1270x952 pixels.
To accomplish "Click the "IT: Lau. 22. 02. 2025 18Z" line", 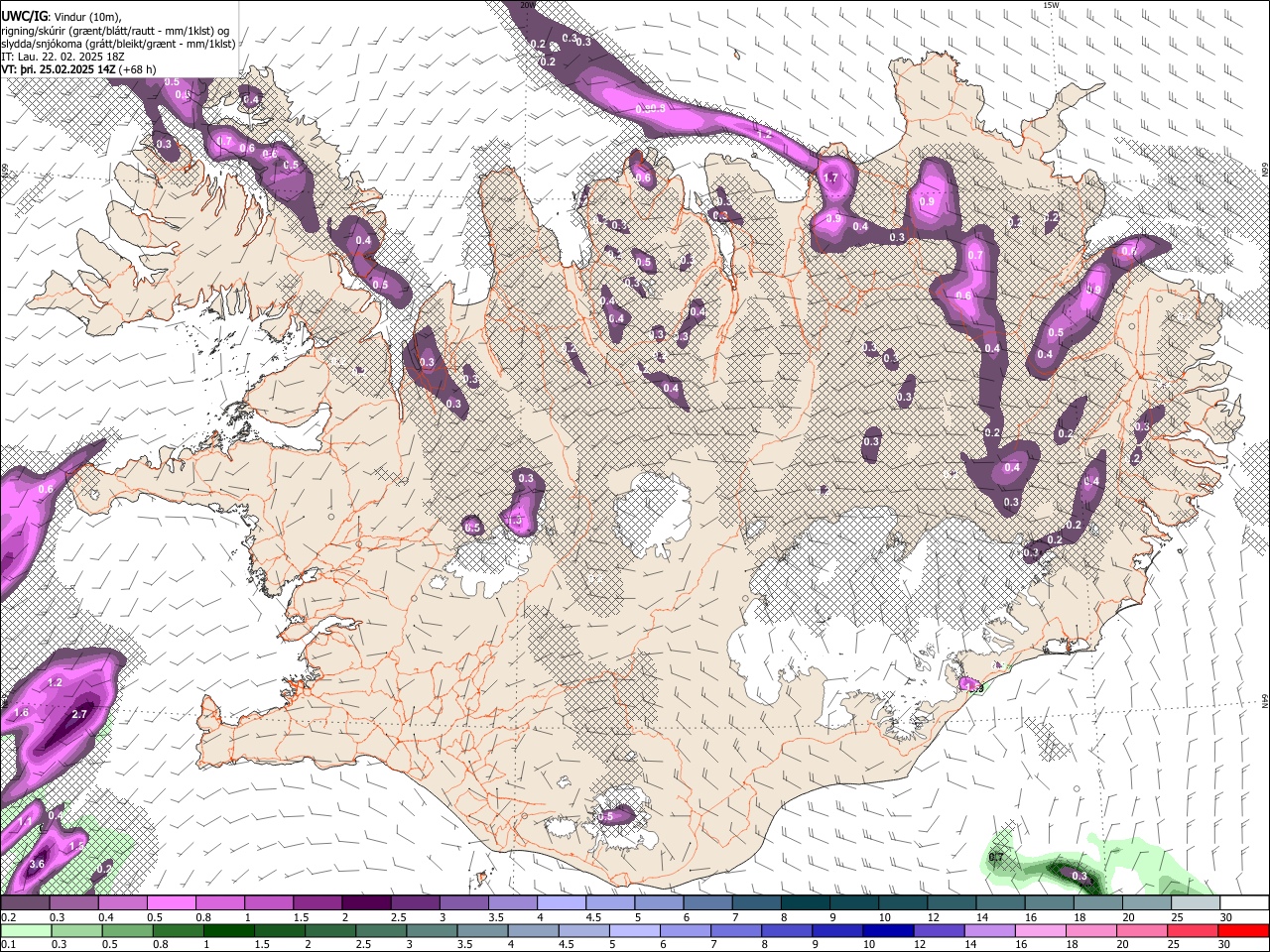I will tap(63, 57).
